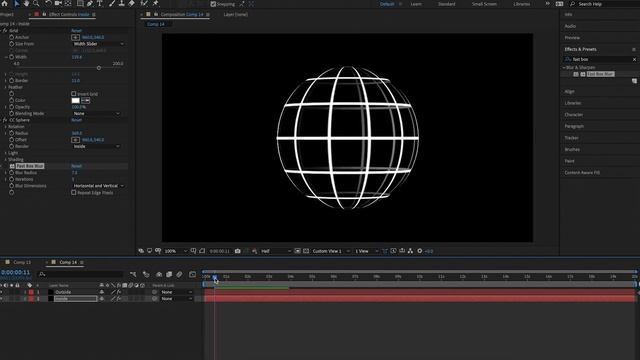The width and height of the screenshot is (640, 360).
Task: Open the Content-Aware Fill panel
Action: (582, 173)
